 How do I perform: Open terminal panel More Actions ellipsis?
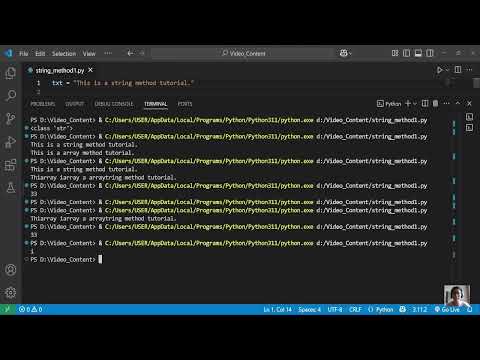[x=447, y=104]
